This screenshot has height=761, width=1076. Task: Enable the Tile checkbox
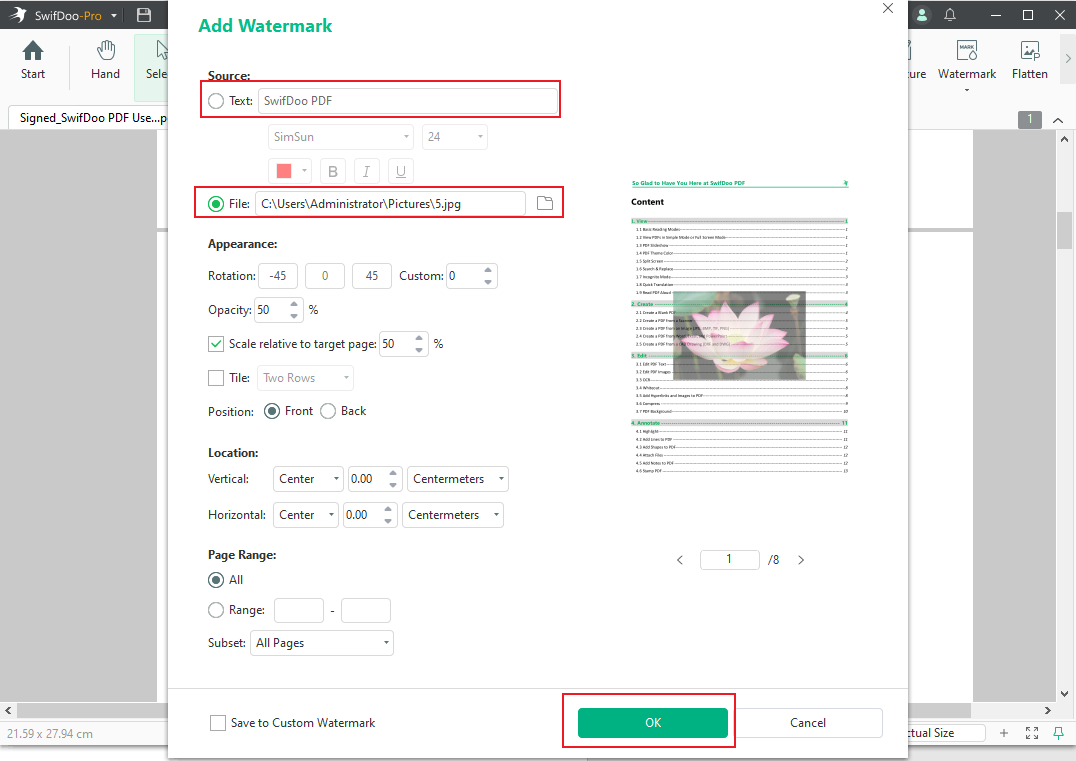216,378
